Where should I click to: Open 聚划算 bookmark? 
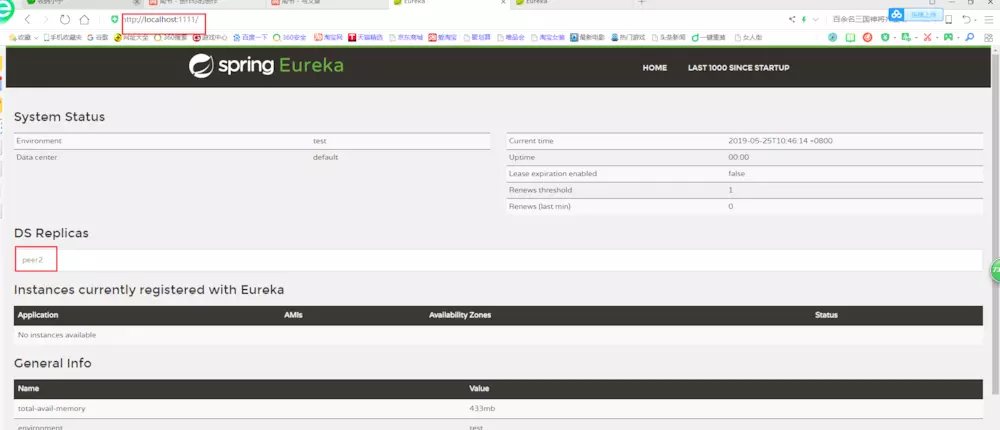click(x=477, y=38)
